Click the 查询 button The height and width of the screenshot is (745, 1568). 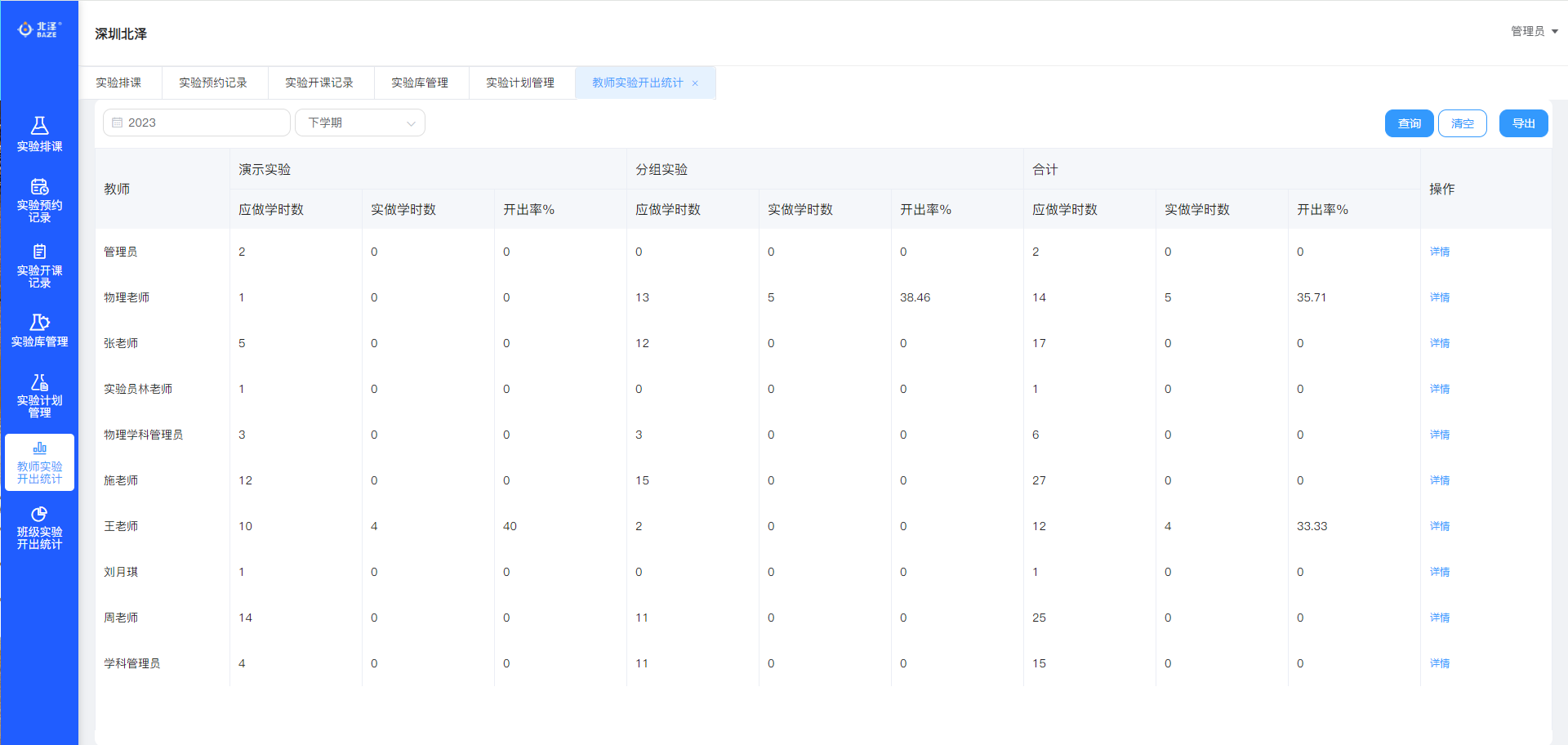[1409, 123]
